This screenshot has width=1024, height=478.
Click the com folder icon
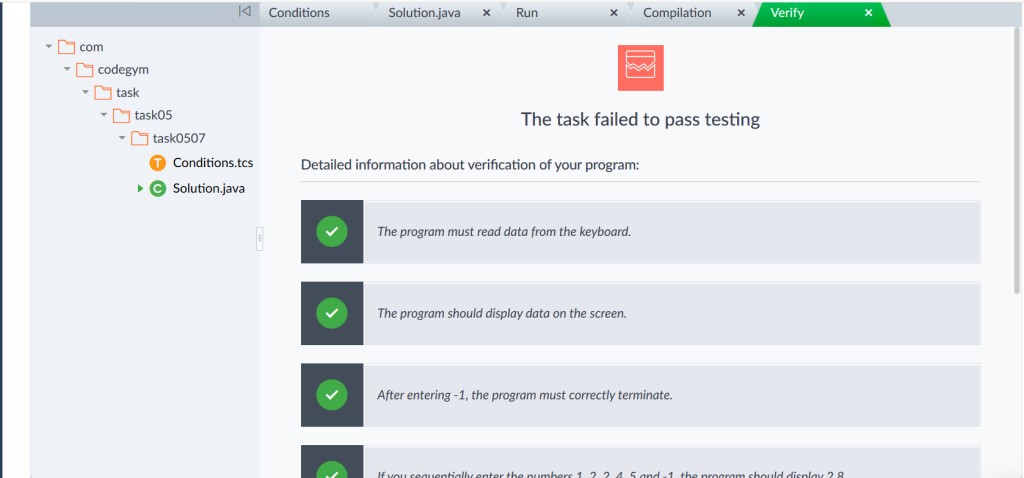click(x=66, y=47)
